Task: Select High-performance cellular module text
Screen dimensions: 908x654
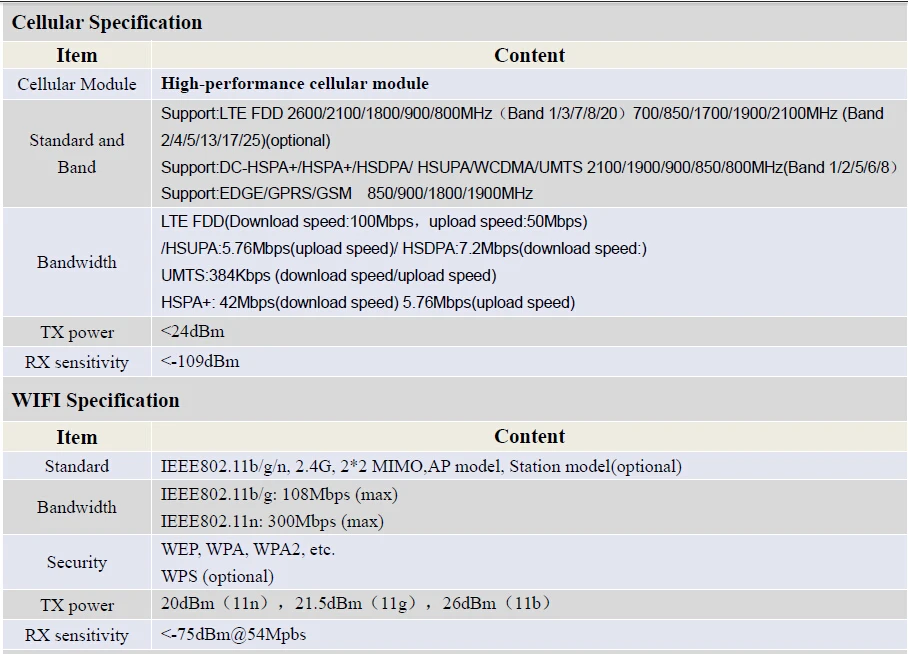Action: click(x=295, y=83)
